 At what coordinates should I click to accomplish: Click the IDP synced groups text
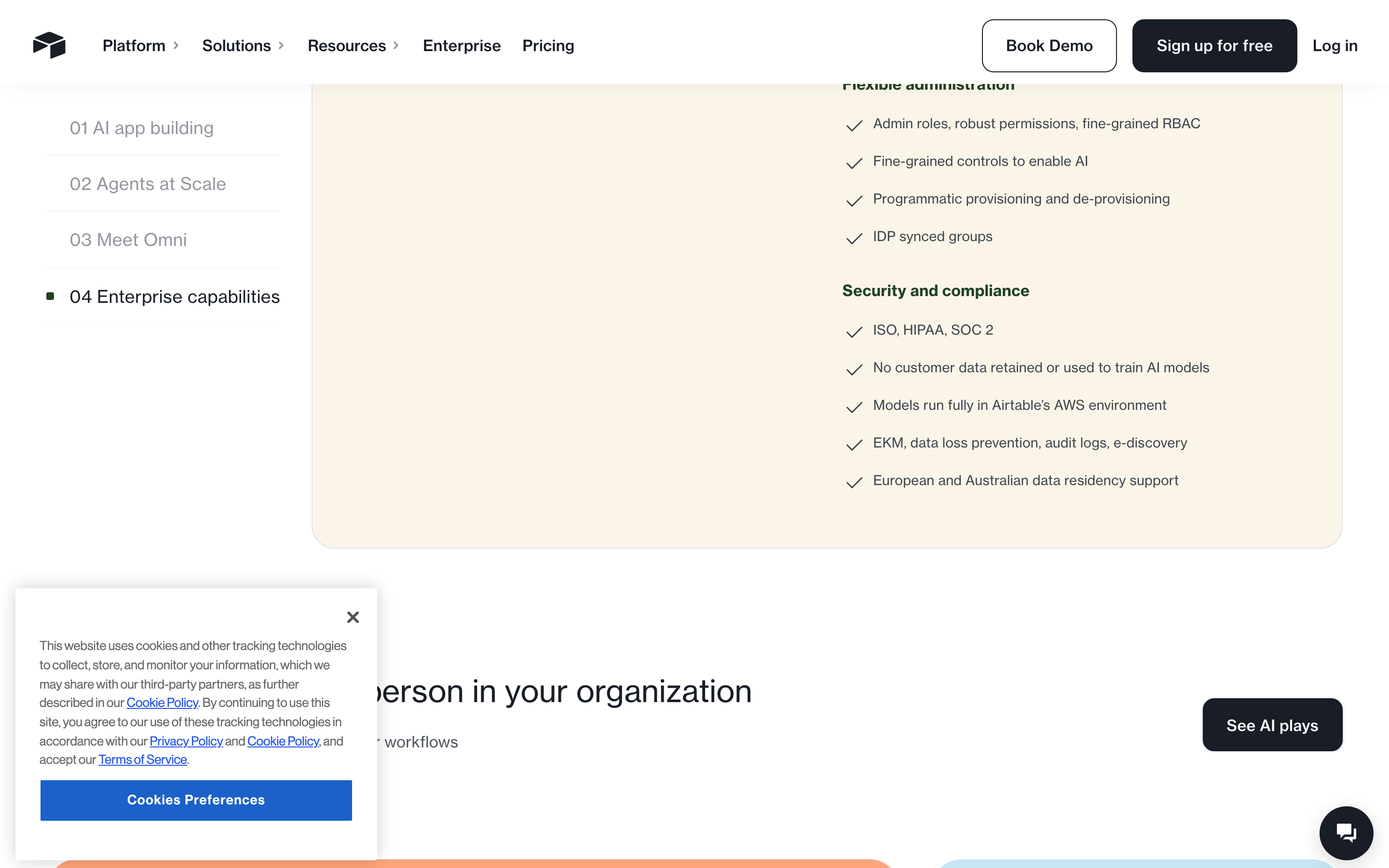coord(932,236)
